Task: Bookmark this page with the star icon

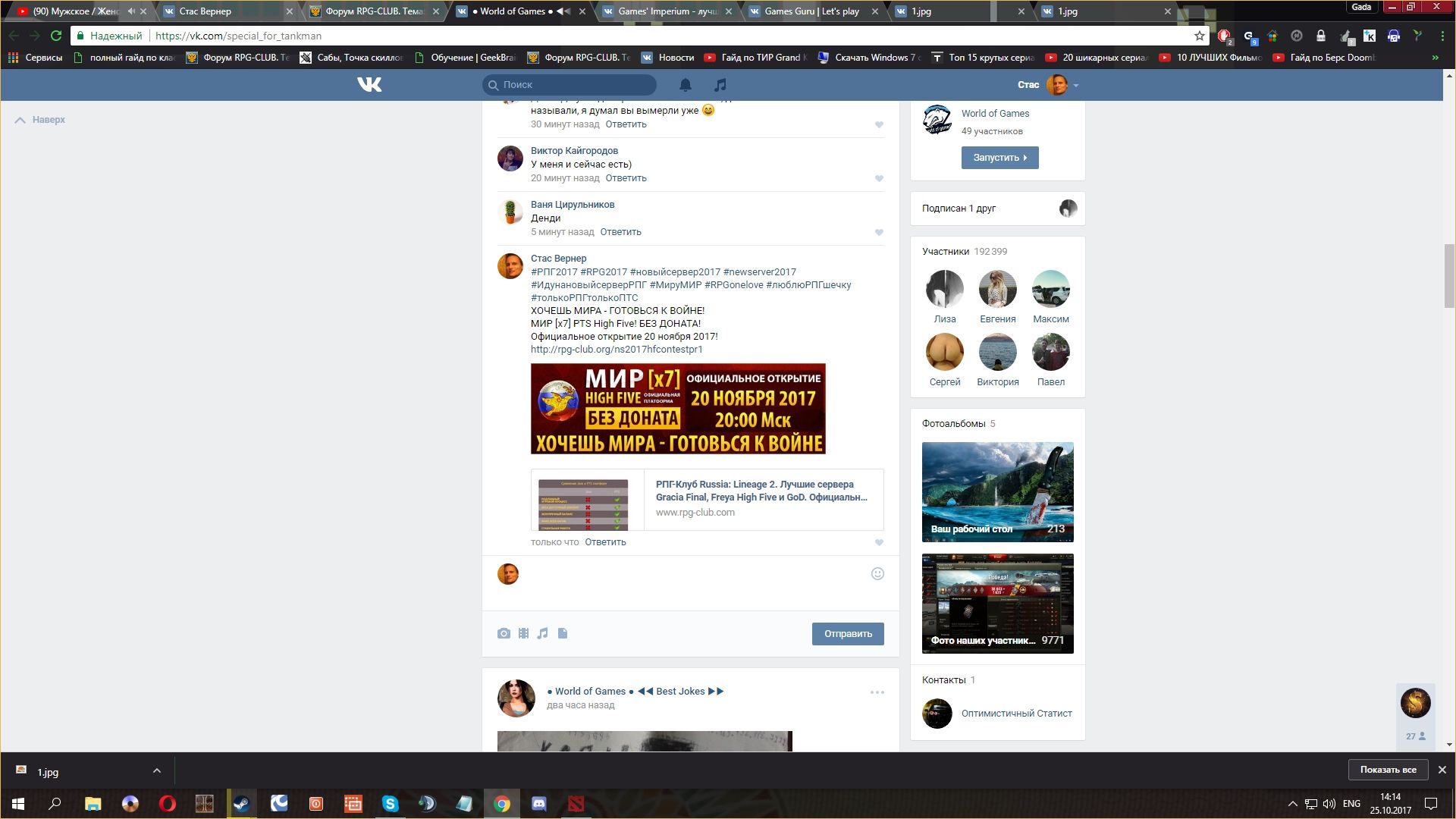Action: tap(1199, 36)
